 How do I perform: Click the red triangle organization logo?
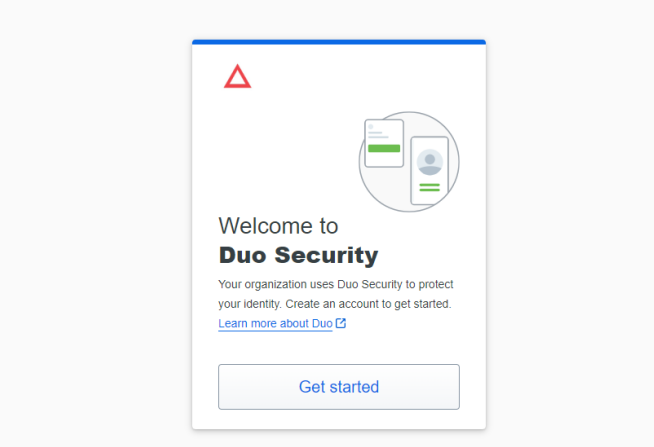(x=237, y=76)
